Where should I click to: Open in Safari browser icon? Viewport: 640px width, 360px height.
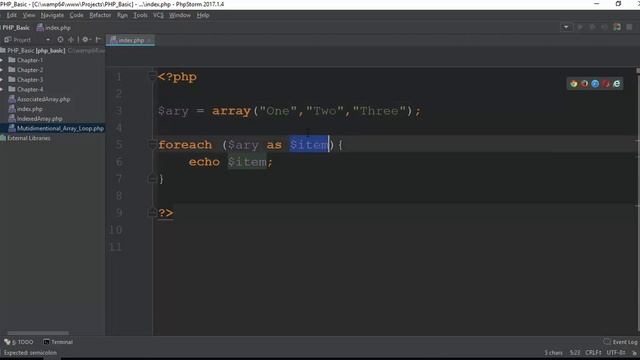pyautogui.click(x=595, y=84)
